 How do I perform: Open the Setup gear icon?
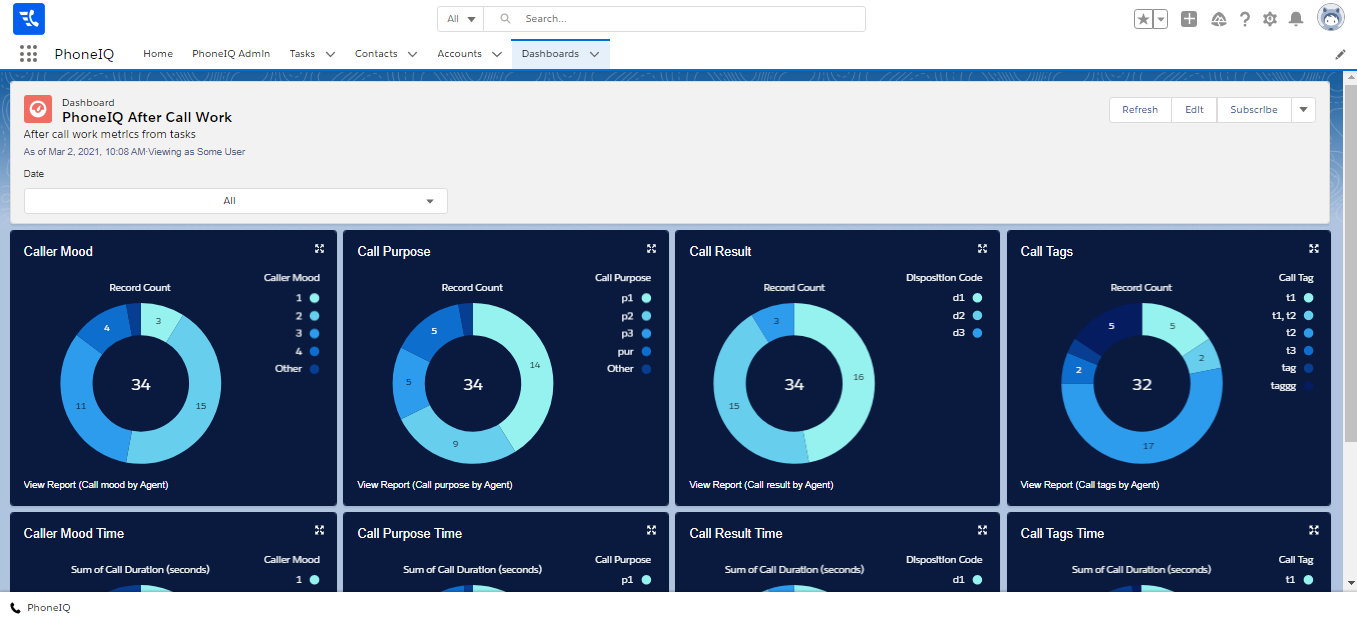coord(1270,19)
